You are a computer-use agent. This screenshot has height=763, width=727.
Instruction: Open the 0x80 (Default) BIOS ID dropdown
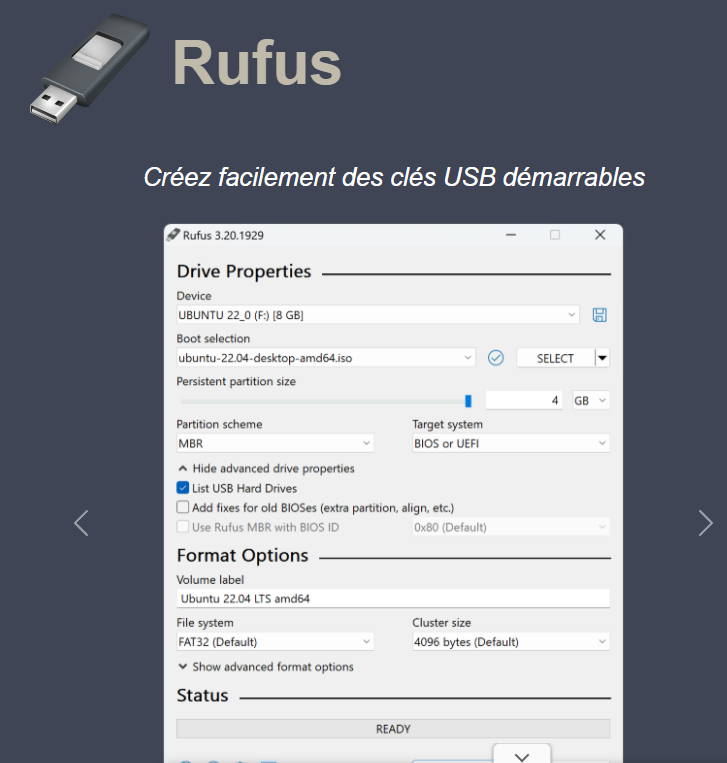pos(511,527)
